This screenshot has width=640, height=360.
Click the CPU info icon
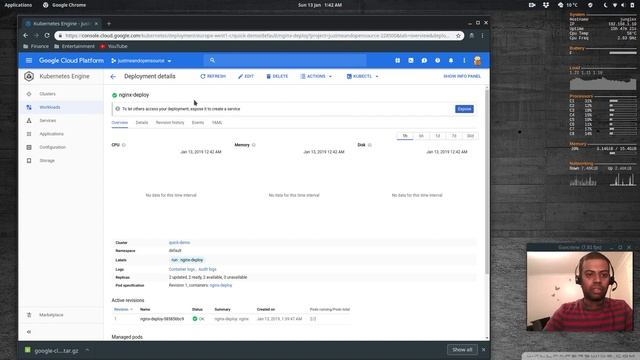click(x=124, y=145)
